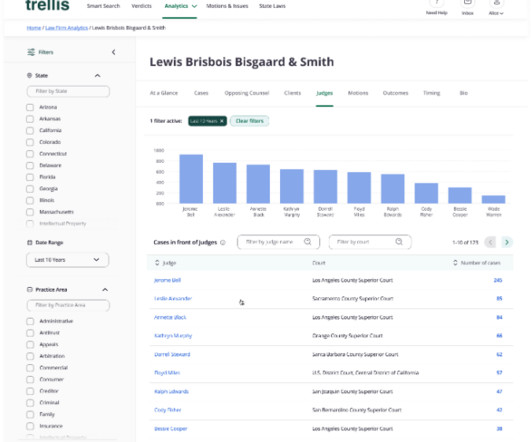Collapse the Practice Area filter section

click(x=105, y=290)
